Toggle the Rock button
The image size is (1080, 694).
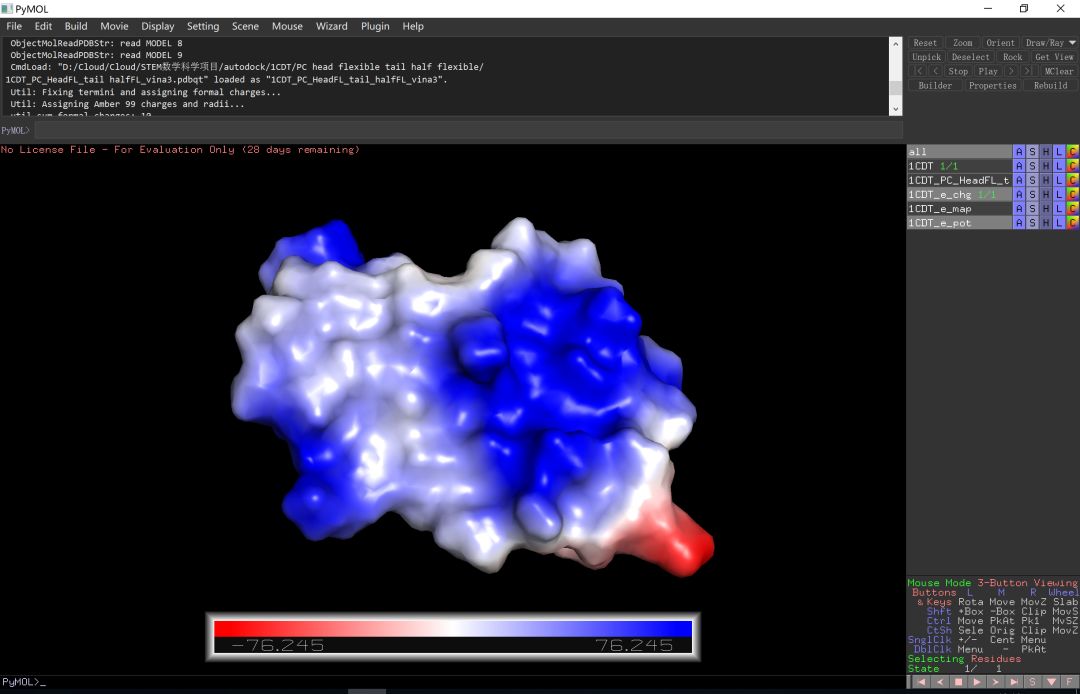[1012, 57]
